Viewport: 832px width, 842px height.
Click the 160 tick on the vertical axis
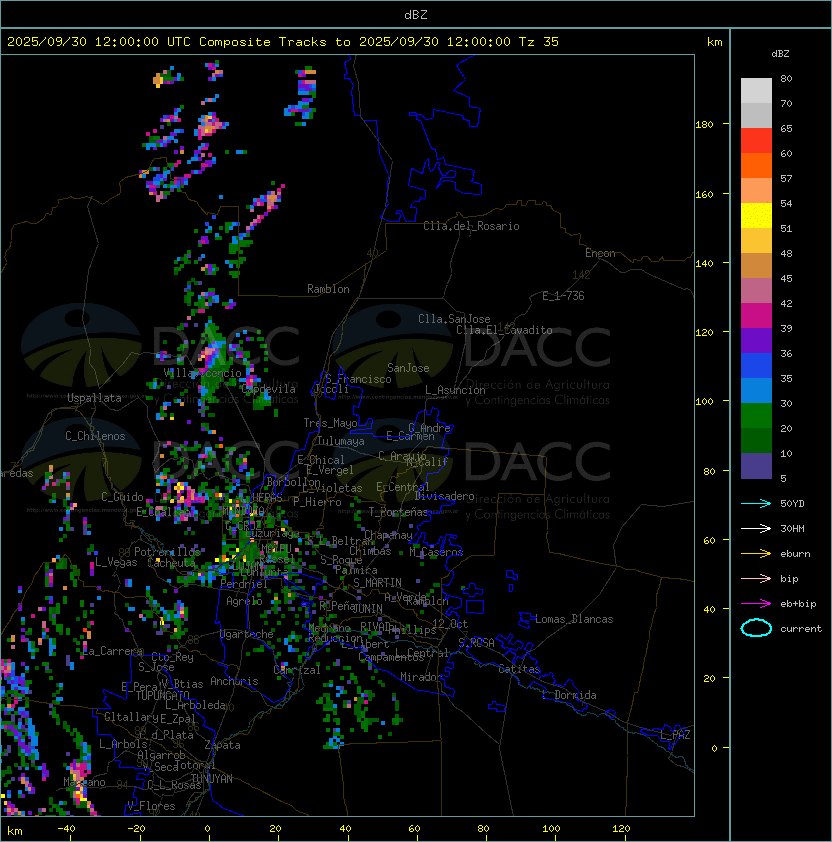[704, 194]
